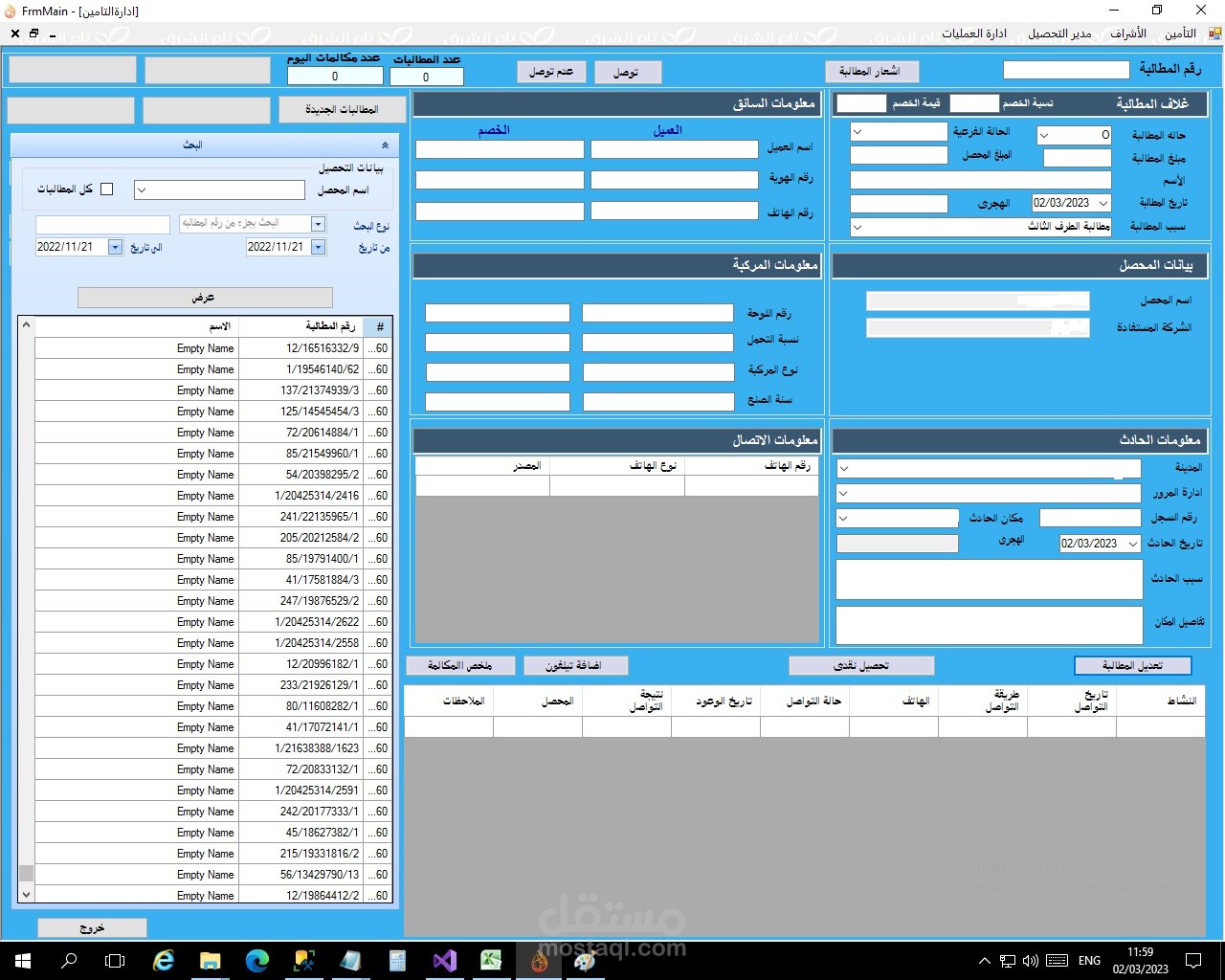Open Paint from the taskbar
This screenshot has width=1225, height=980.
pos(585,960)
